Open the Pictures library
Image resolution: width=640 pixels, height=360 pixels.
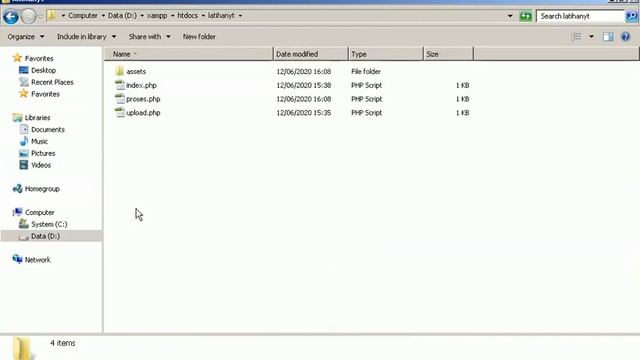(x=43, y=153)
